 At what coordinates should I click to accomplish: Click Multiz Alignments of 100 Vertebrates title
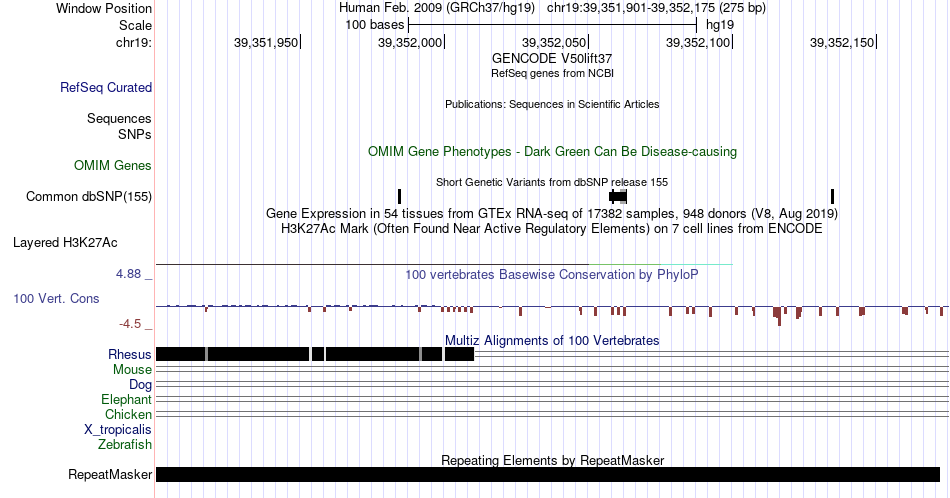[x=552, y=340]
